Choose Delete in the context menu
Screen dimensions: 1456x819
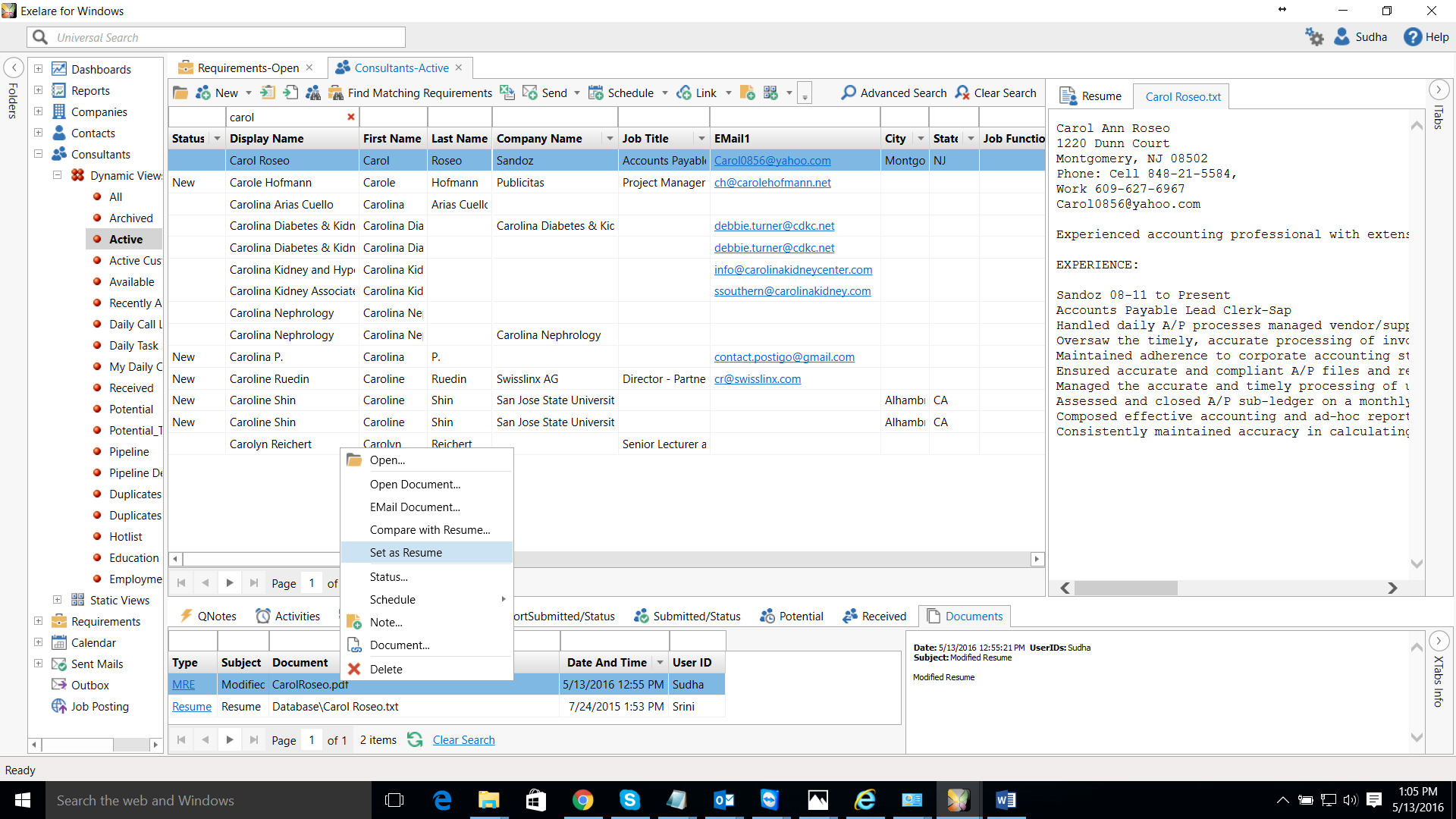pos(427,670)
